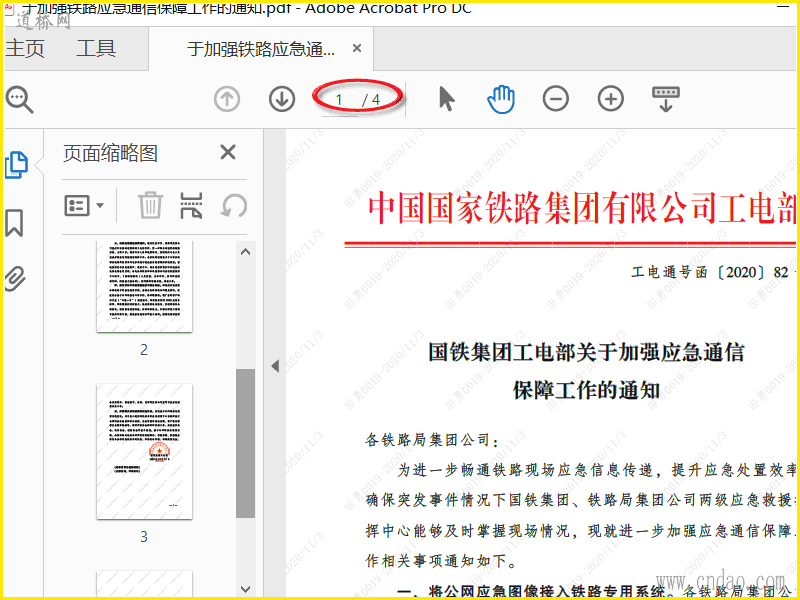The height and width of the screenshot is (600, 800).
Task: Switch to the 工具 tab
Action: [x=96, y=48]
